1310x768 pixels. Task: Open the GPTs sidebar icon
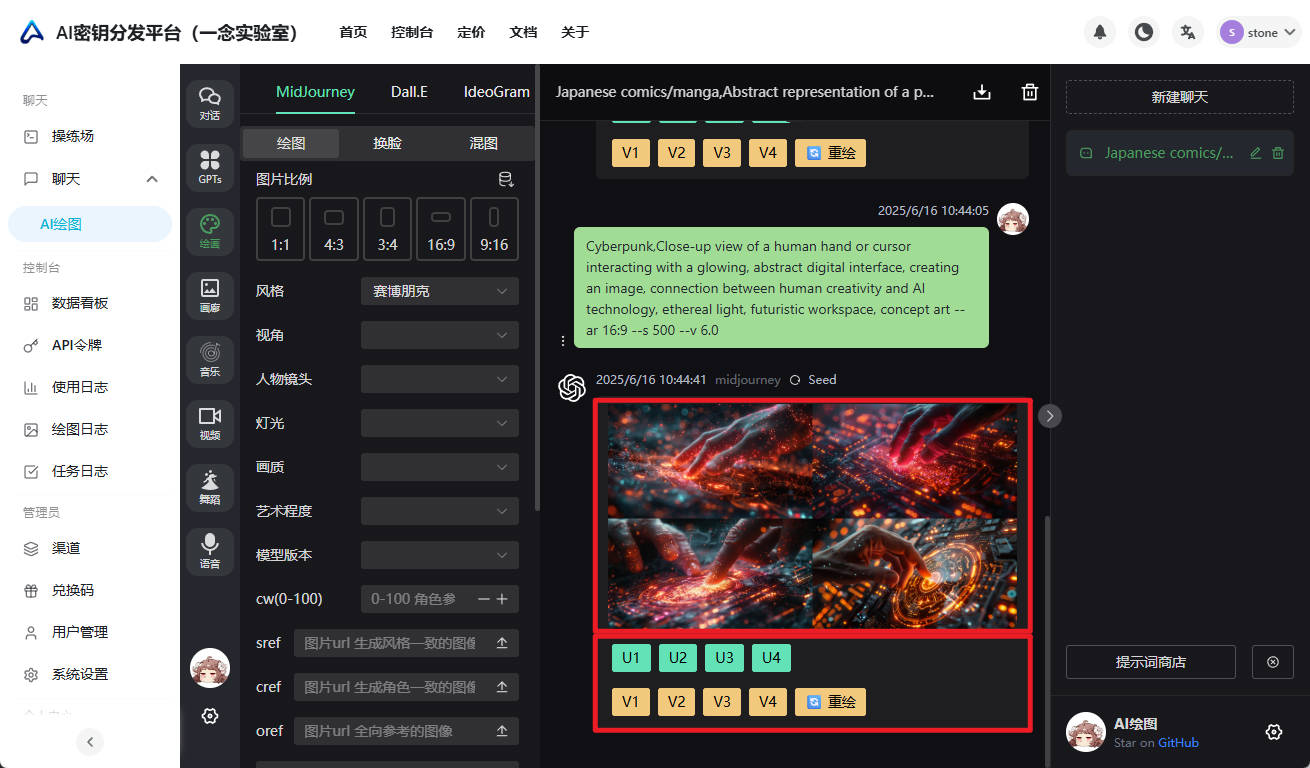210,167
